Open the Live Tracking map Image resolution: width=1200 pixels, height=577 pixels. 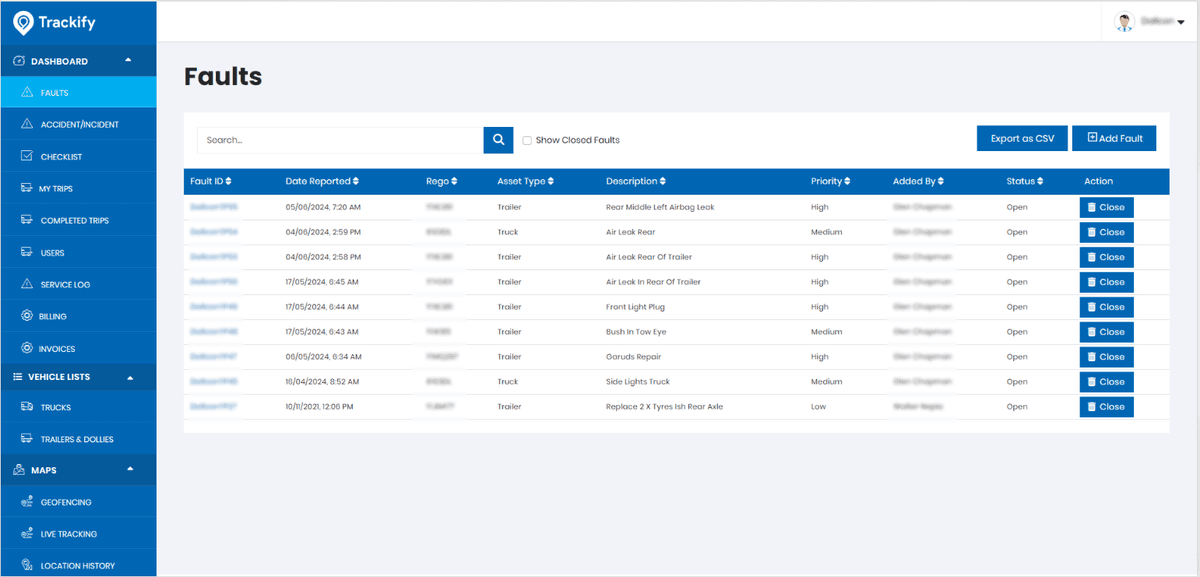(68, 535)
